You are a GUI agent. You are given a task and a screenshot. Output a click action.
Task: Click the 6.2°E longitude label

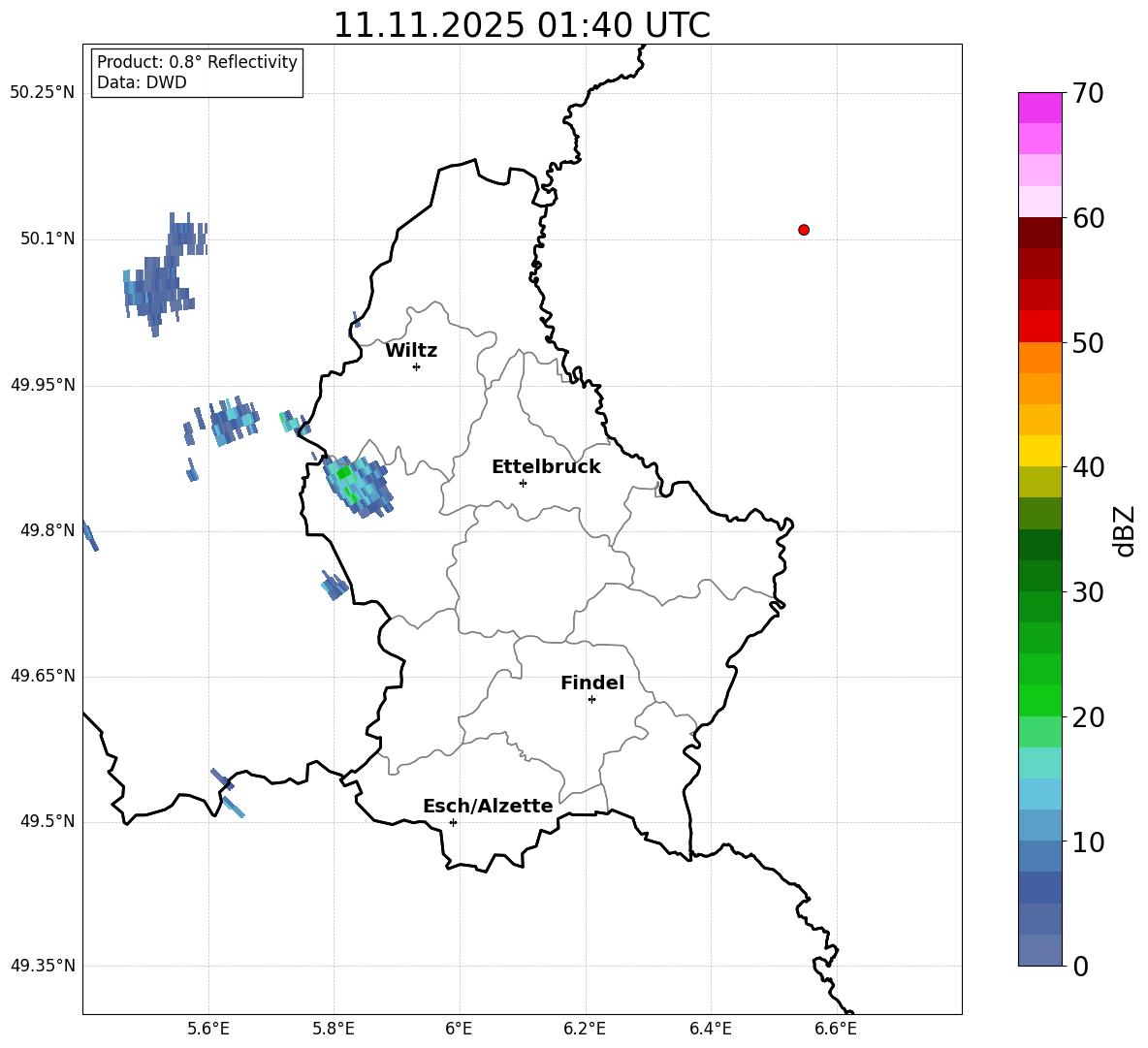pos(585,1029)
